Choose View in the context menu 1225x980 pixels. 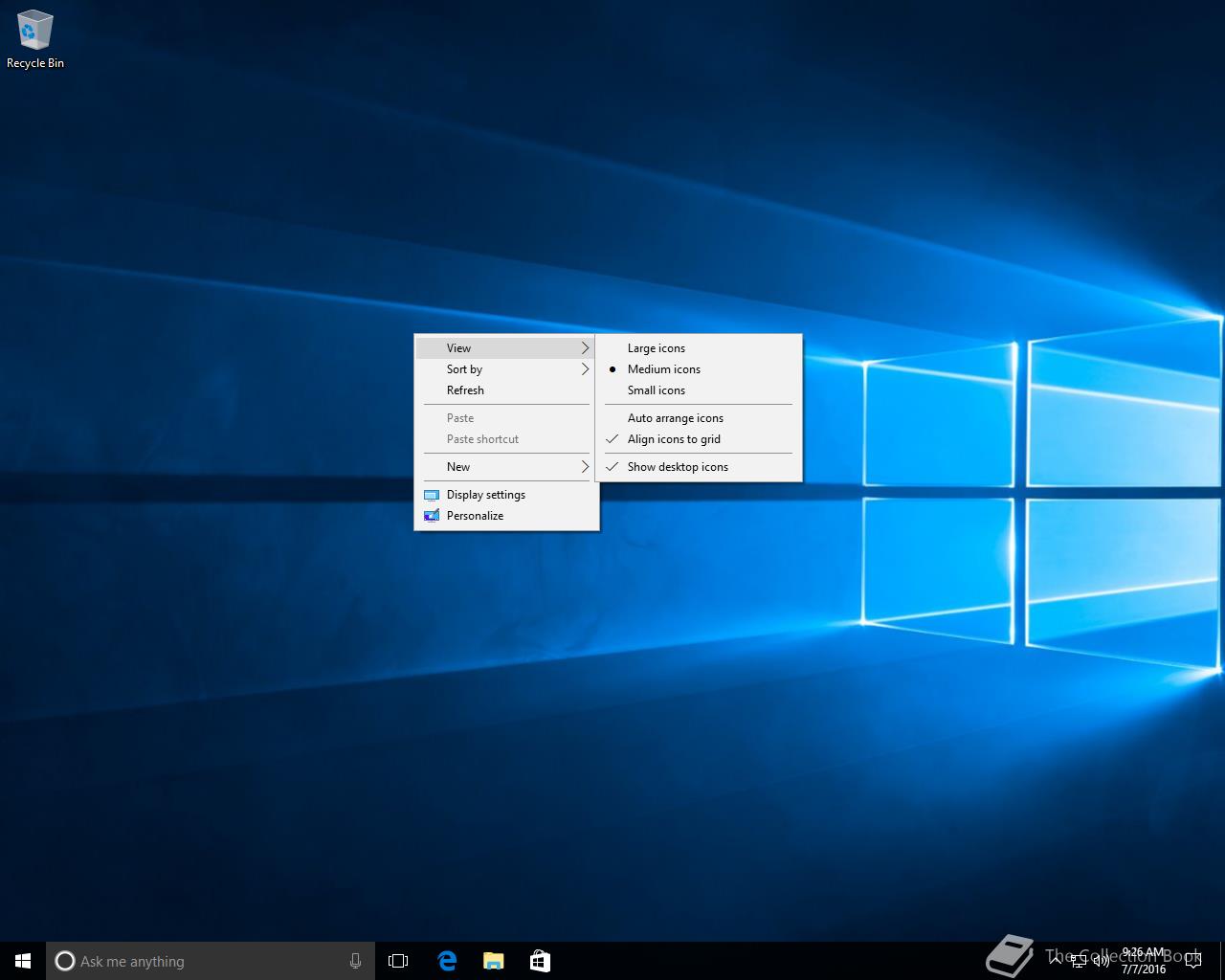click(506, 348)
